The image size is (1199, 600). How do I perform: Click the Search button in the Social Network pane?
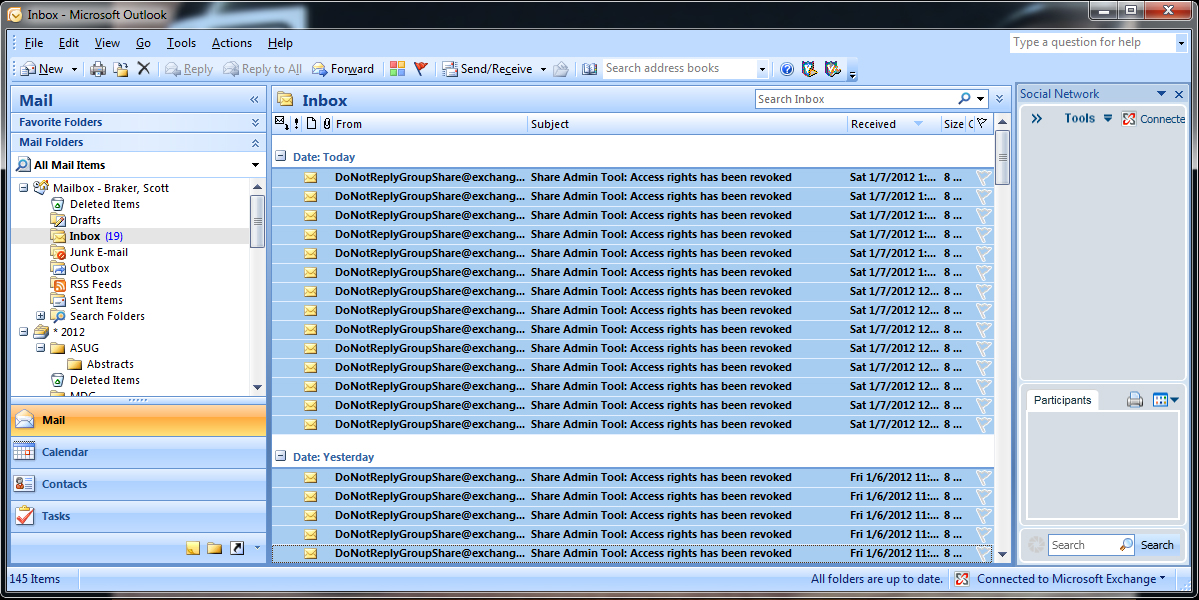point(1157,545)
